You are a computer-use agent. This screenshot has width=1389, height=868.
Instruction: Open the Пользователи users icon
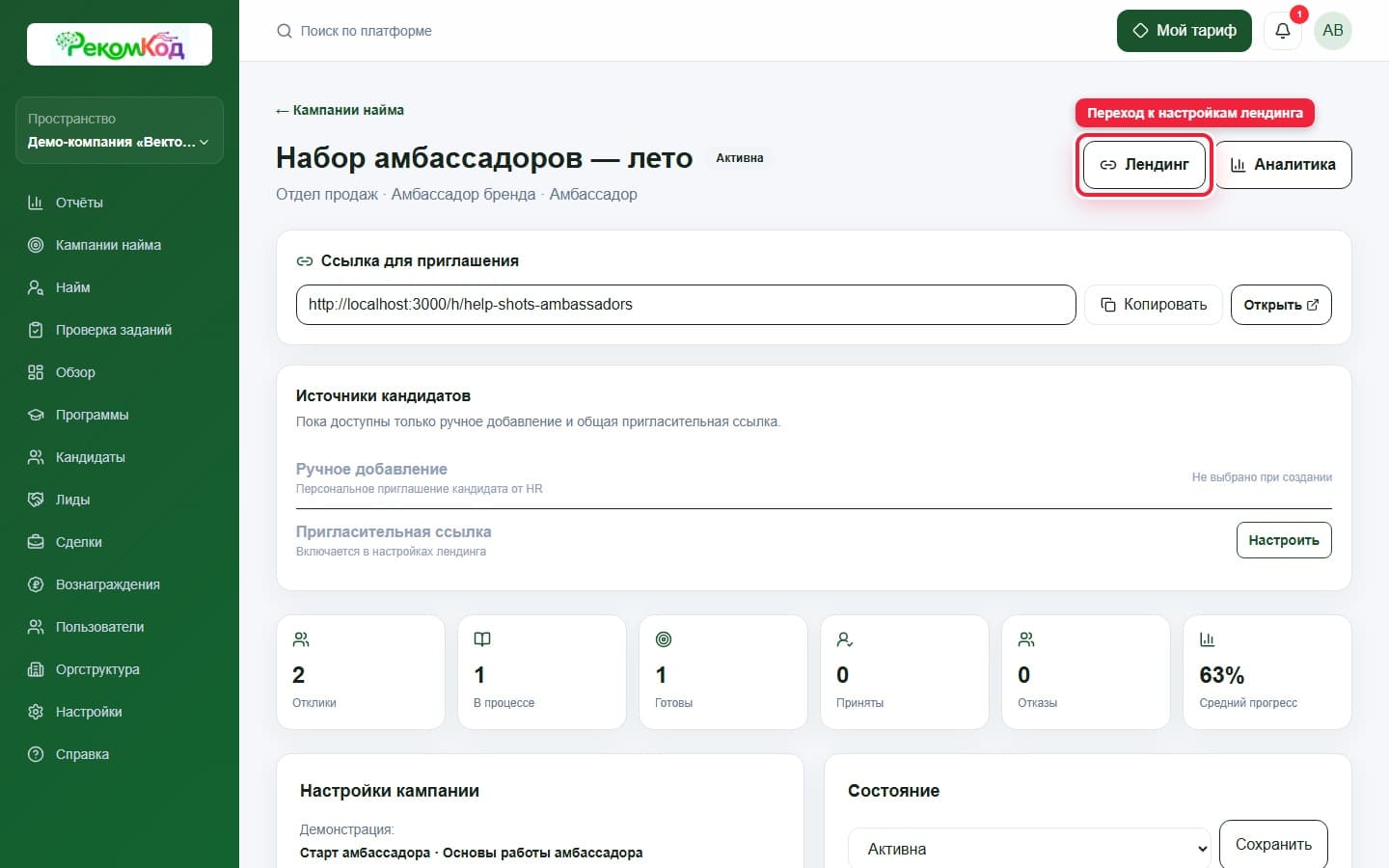coord(36,627)
